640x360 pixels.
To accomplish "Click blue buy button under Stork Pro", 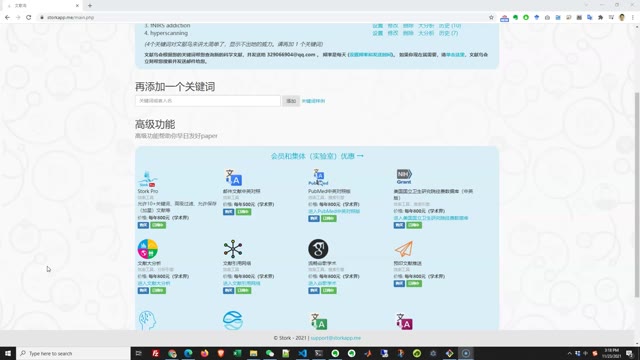I will point(143,225).
